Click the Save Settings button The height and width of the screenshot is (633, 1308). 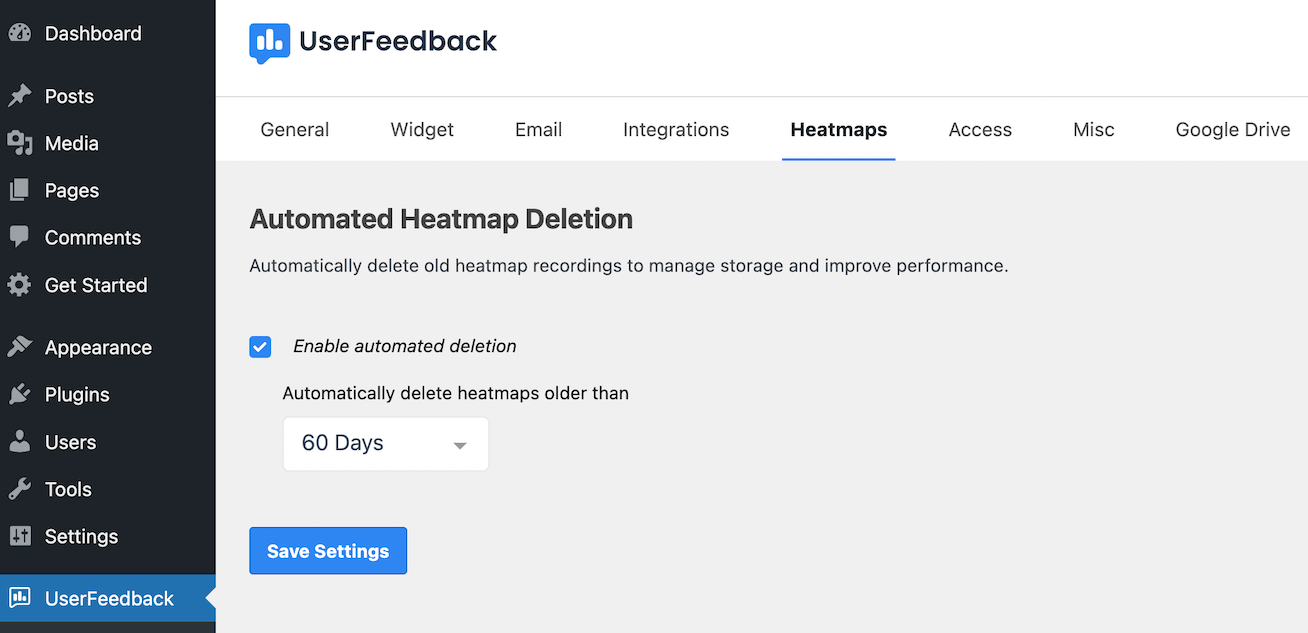click(x=328, y=550)
